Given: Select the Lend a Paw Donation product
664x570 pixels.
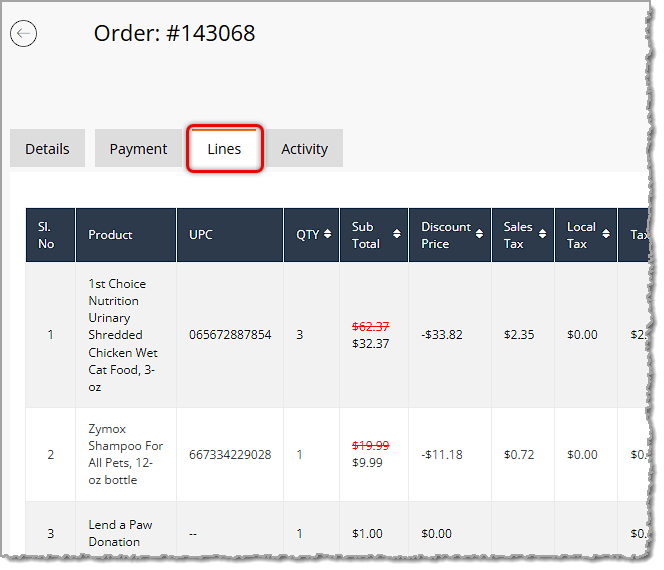Looking at the screenshot, I should (x=120, y=534).
